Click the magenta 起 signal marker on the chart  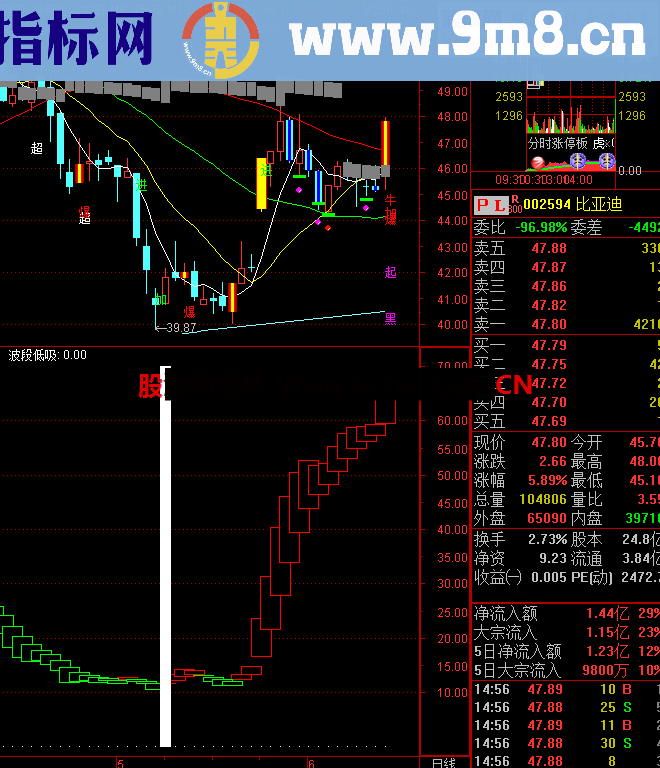[x=390, y=272]
